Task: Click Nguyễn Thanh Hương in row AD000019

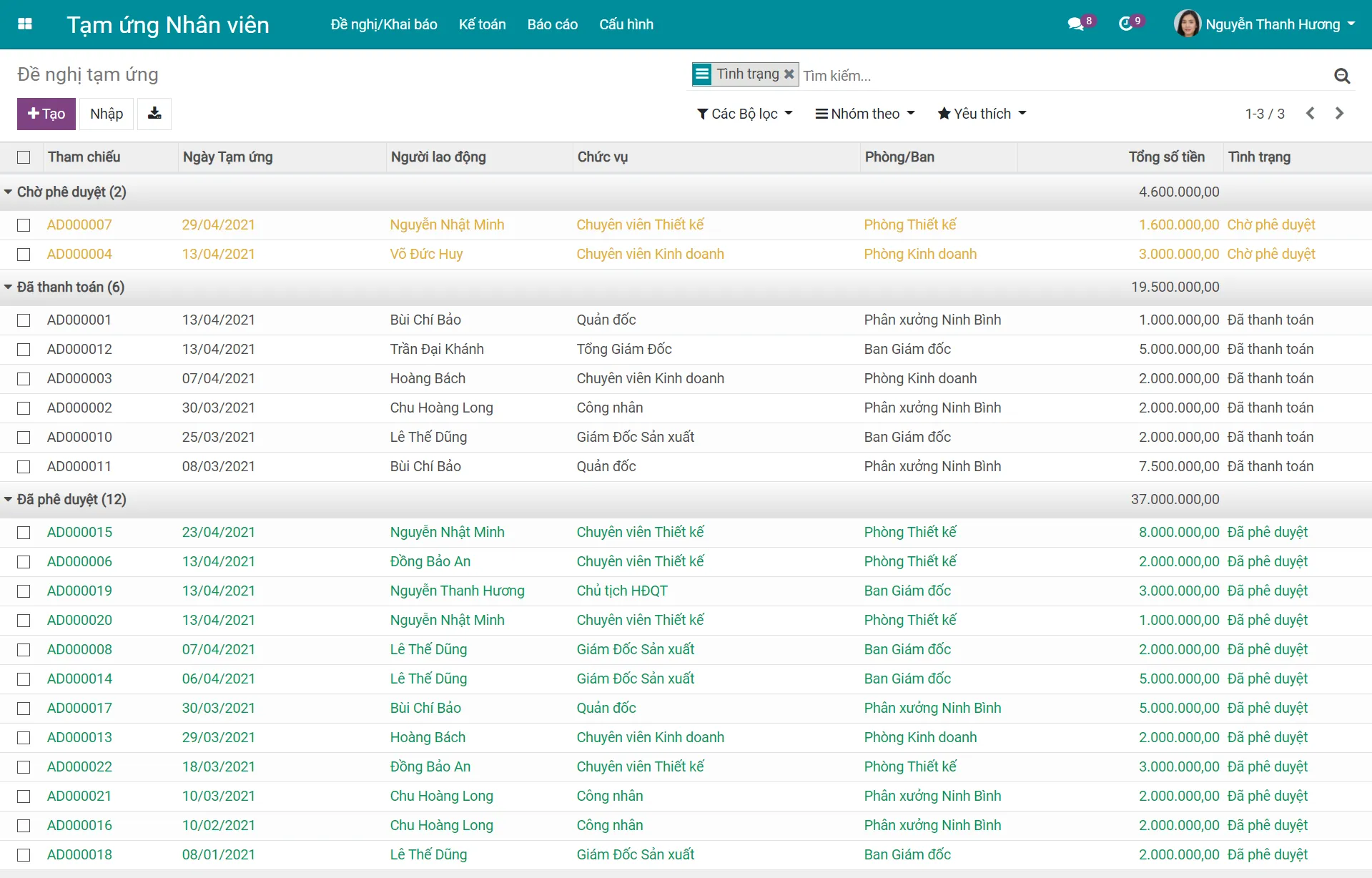Action: (457, 591)
